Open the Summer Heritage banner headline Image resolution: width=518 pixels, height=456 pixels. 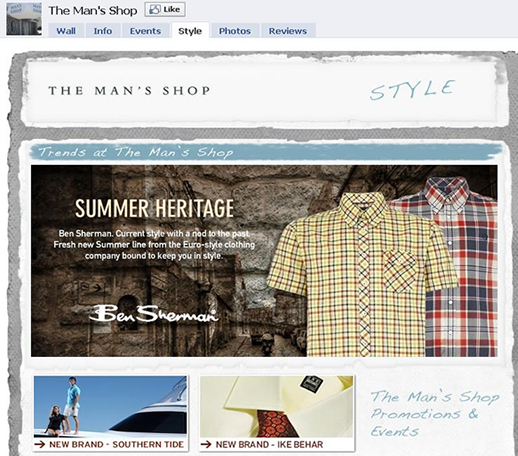(154, 208)
